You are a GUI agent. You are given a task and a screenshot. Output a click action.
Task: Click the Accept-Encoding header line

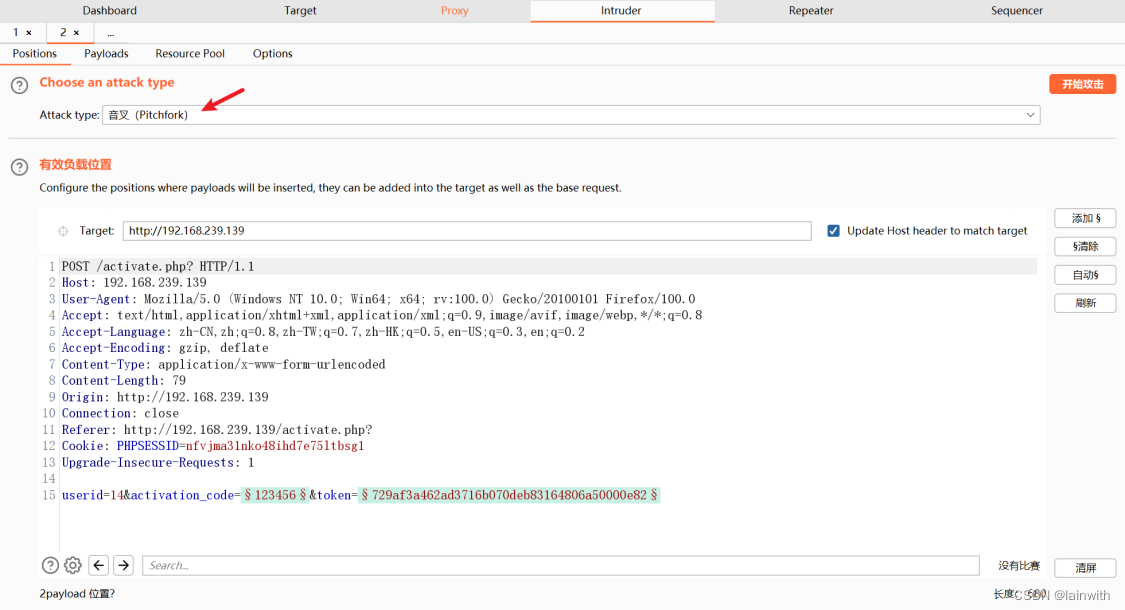[x=165, y=348]
